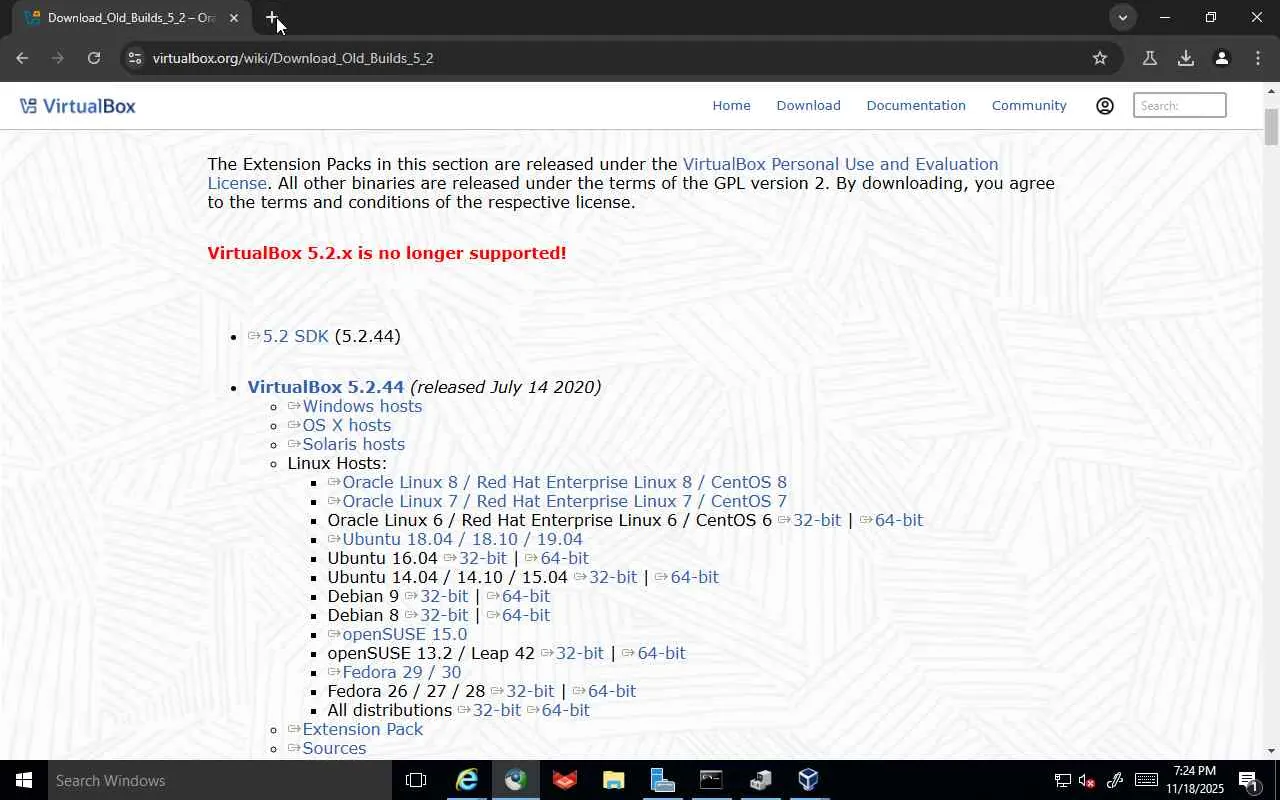Screen dimensions: 1280x800
Task: Download openSUSE 13.2 / Leap 42 32-bit package
Action: (572, 653)
